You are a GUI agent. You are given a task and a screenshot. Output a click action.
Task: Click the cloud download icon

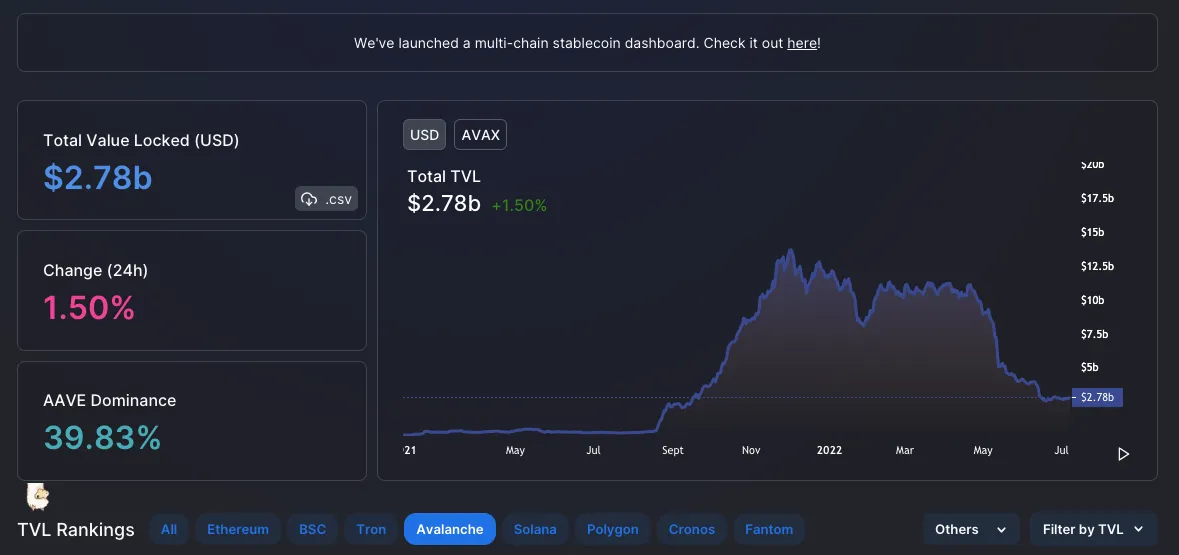pos(309,199)
